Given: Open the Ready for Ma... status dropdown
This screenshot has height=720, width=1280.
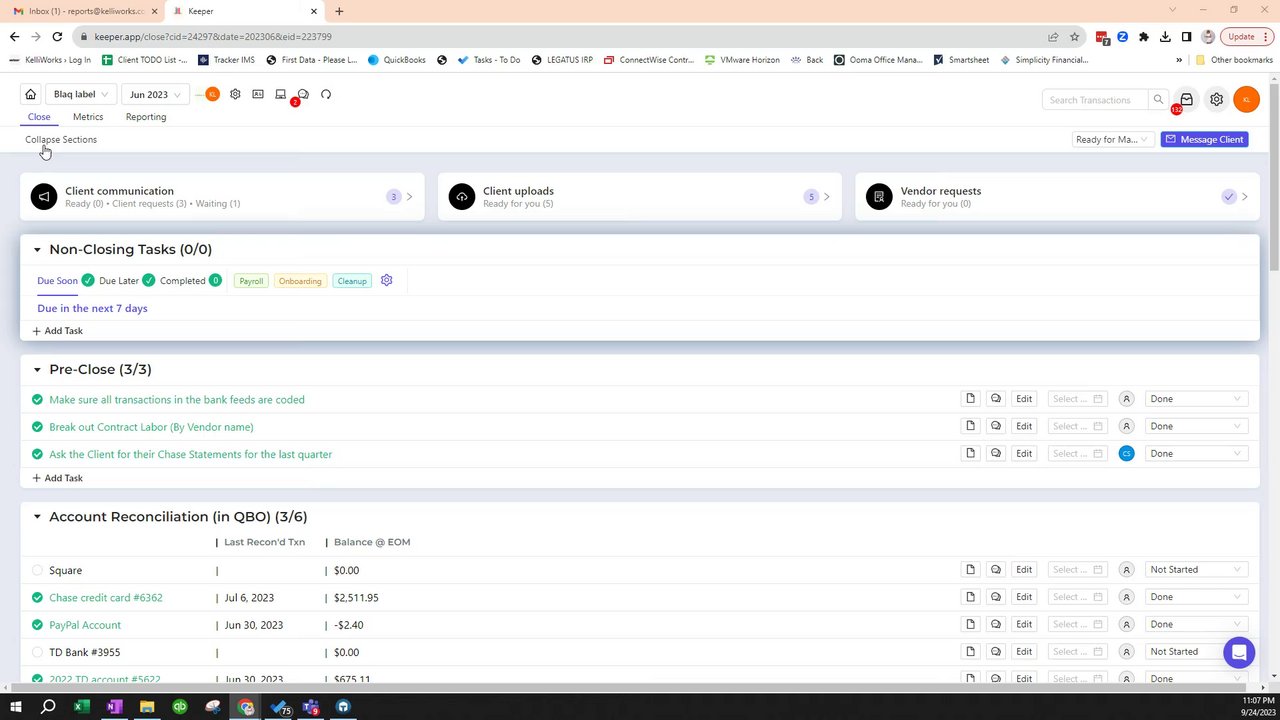Looking at the screenshot, I should 1112,139.
